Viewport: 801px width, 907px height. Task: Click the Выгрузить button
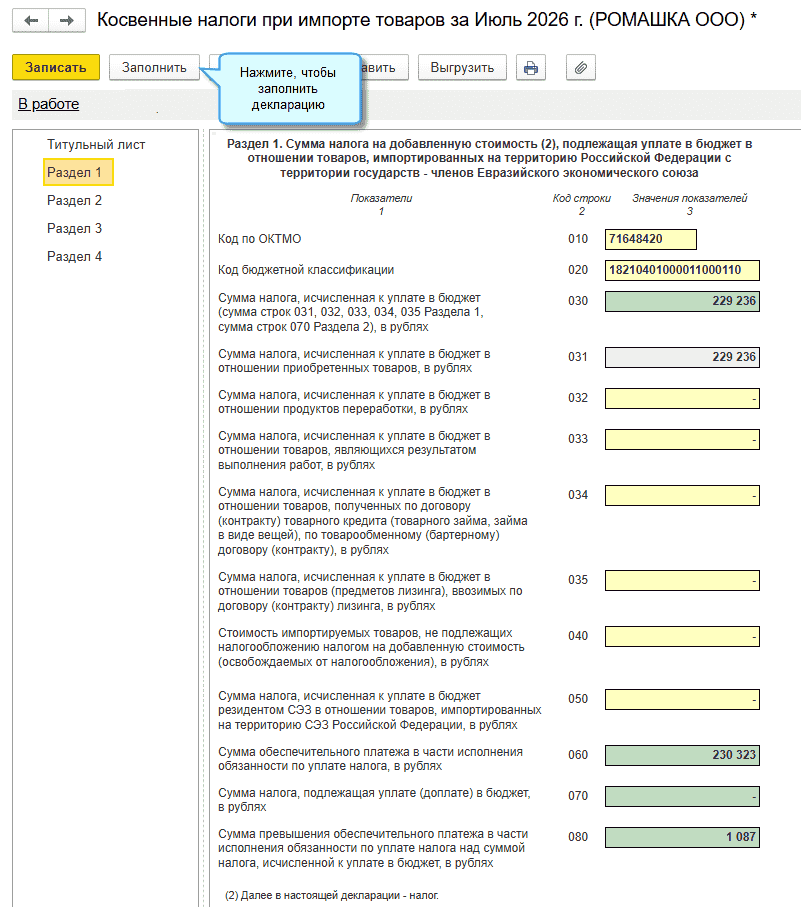462,68
